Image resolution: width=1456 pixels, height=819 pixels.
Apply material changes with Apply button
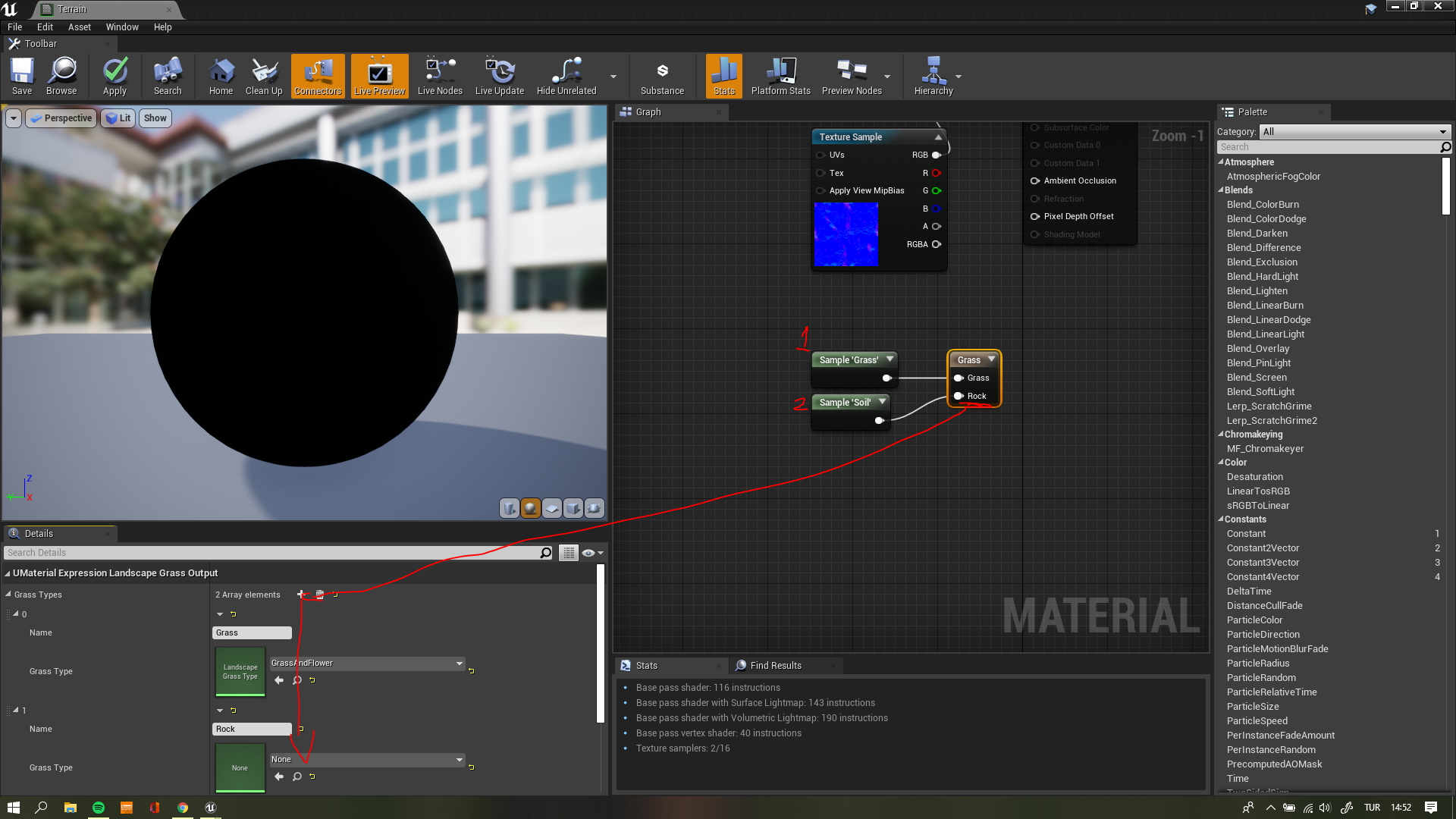115,76
